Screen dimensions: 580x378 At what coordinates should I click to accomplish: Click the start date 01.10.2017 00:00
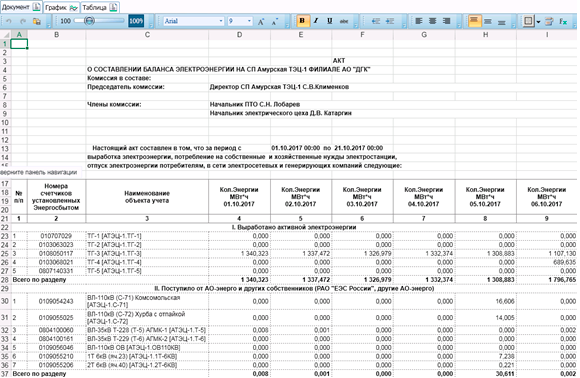click(x=296, y=148)
